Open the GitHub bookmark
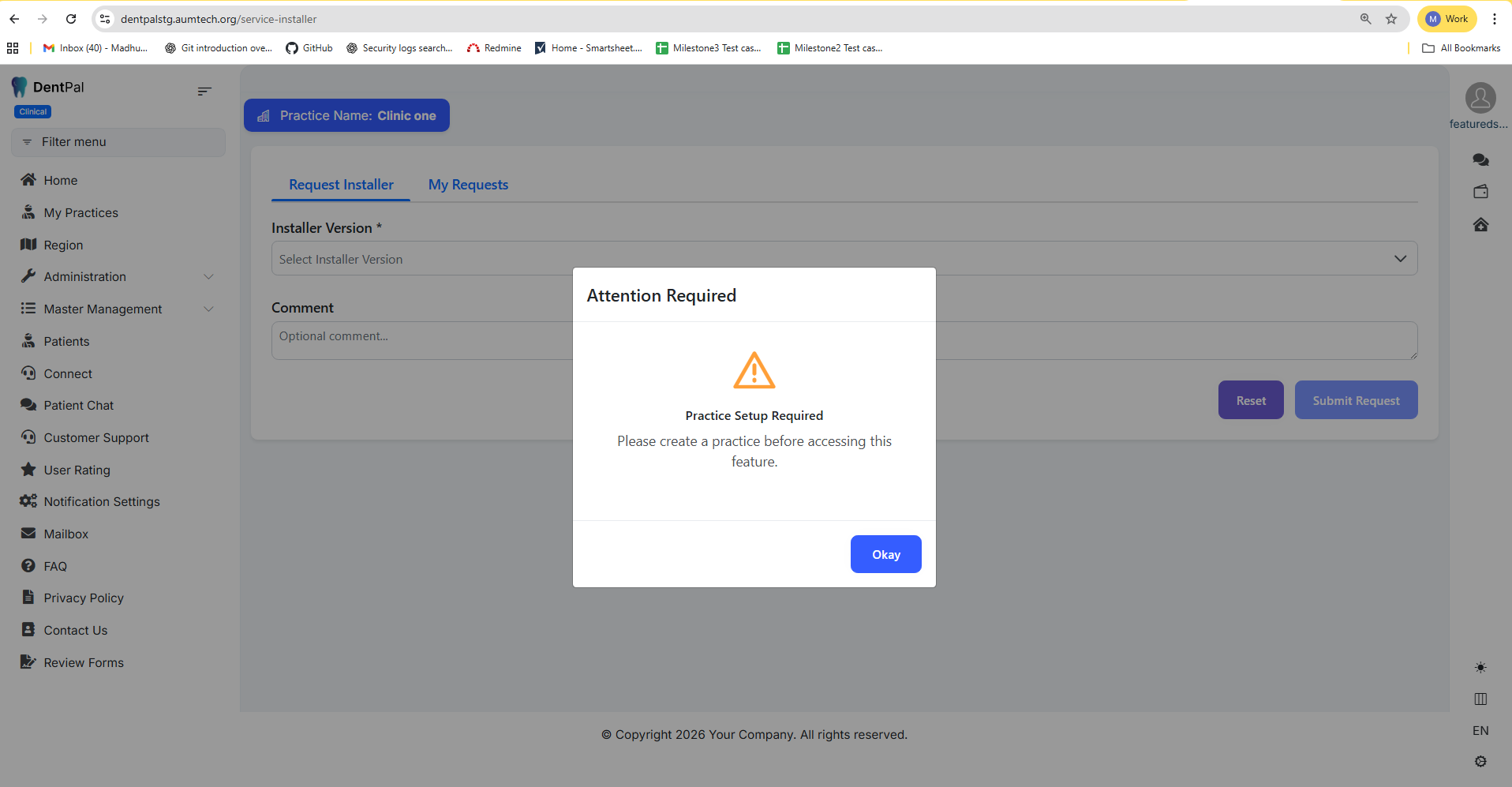1512x787 pixels. pyautogui.click(x=309, y=48)
